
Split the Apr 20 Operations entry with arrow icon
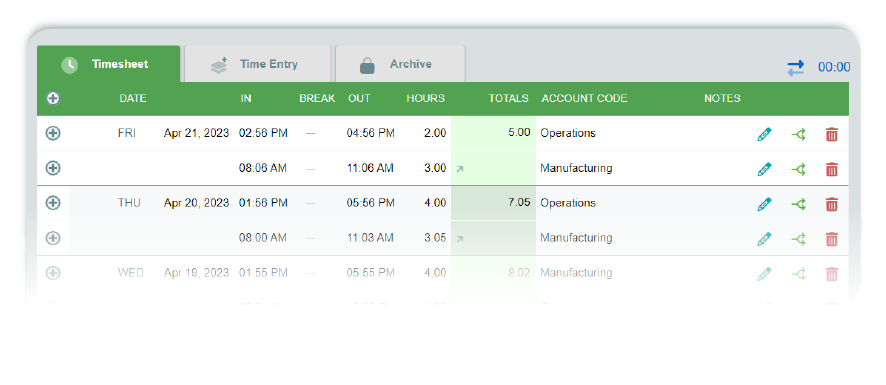click(x=798, y=204)
